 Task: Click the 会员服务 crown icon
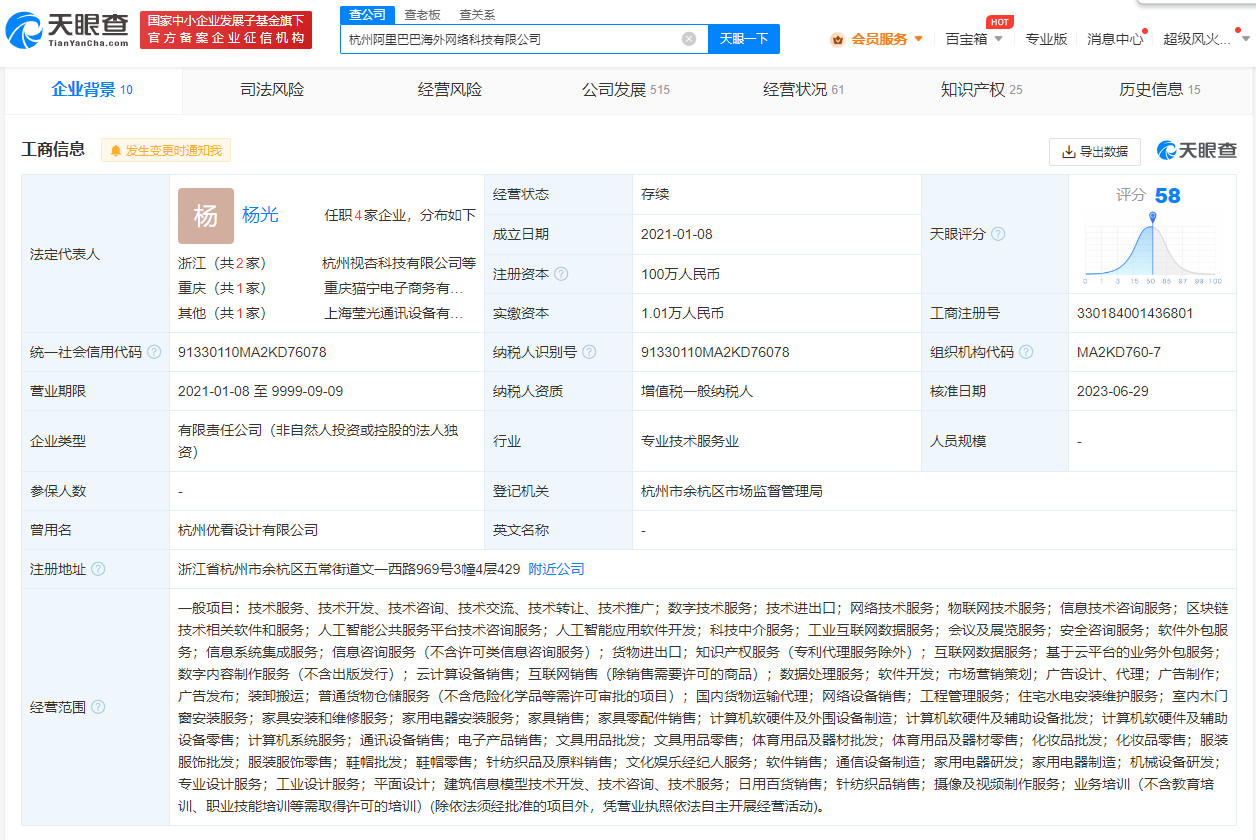837,39
